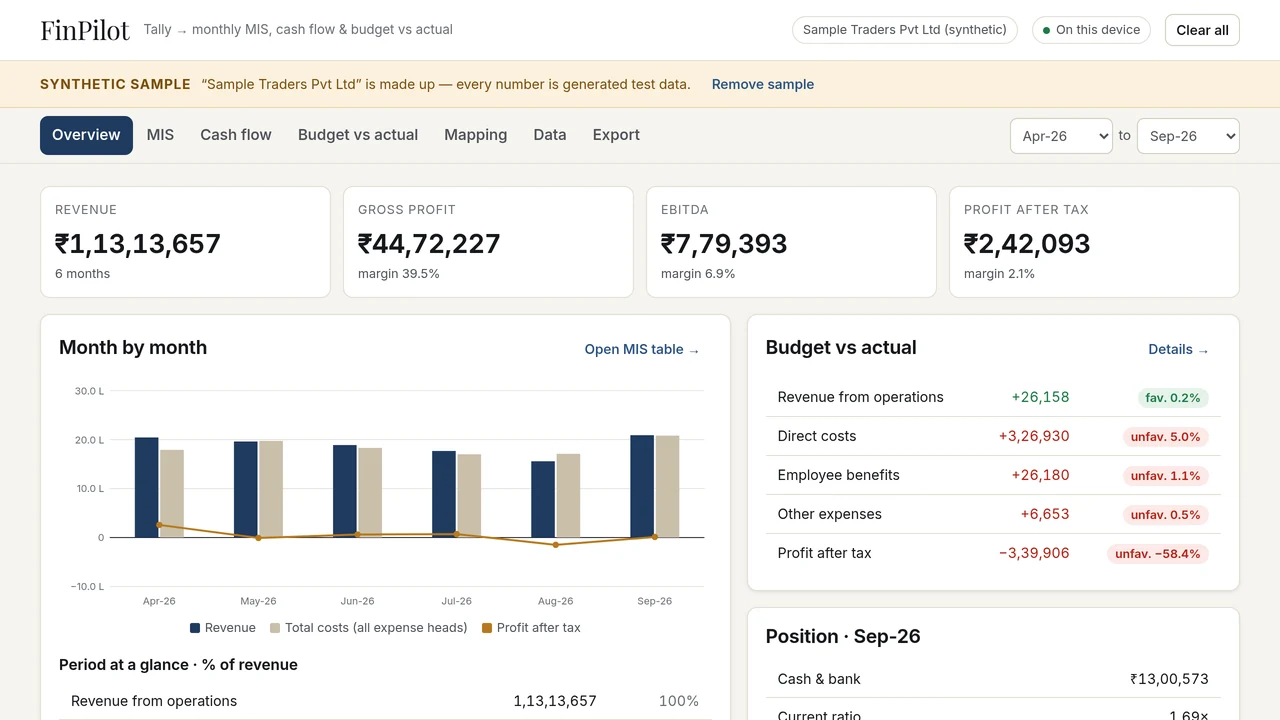Go to the Cash flow tab
The height and width of the screenshot is (720, 1280).
[x=236, y=135]
